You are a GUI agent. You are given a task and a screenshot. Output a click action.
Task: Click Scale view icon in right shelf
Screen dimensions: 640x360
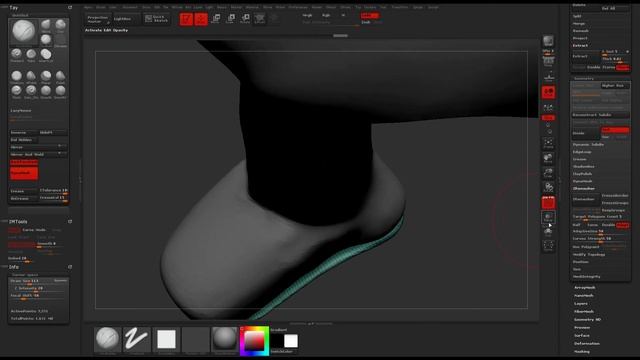[x=548, y=173]
